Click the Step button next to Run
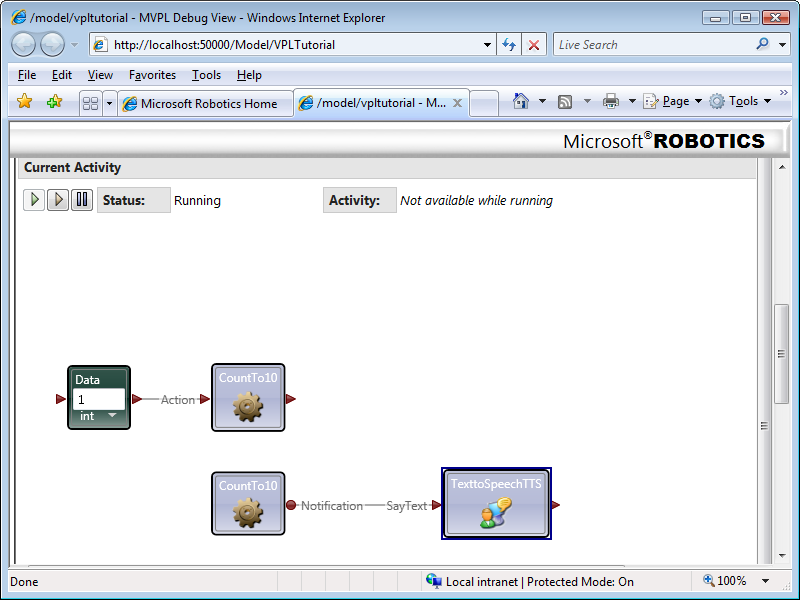Screen dimensions: 800x600 tap(57, 200)
